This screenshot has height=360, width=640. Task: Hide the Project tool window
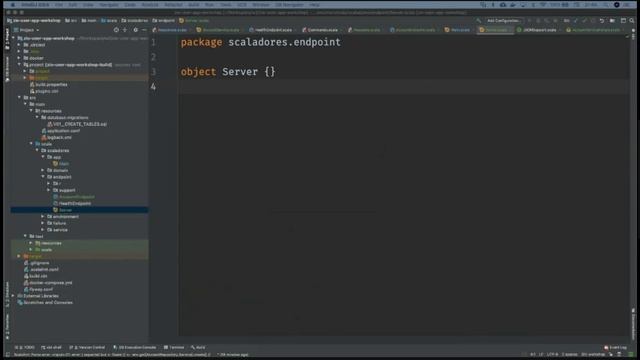(144, 30)
